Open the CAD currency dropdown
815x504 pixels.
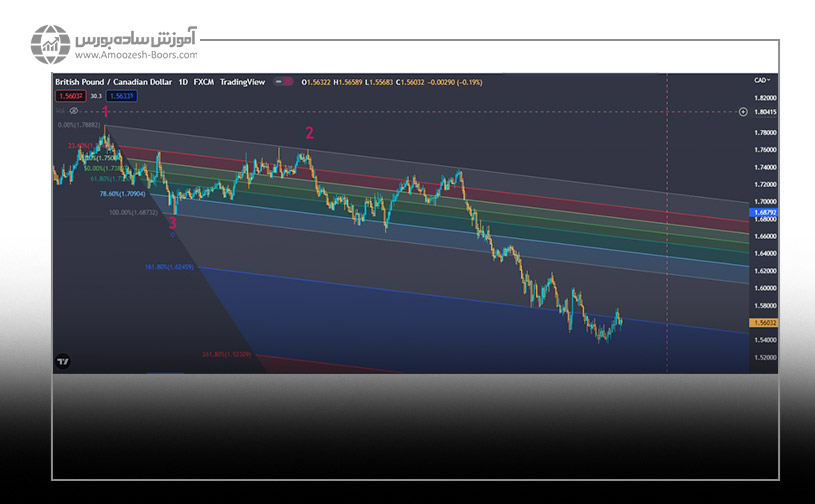click(x=761, y=80)
